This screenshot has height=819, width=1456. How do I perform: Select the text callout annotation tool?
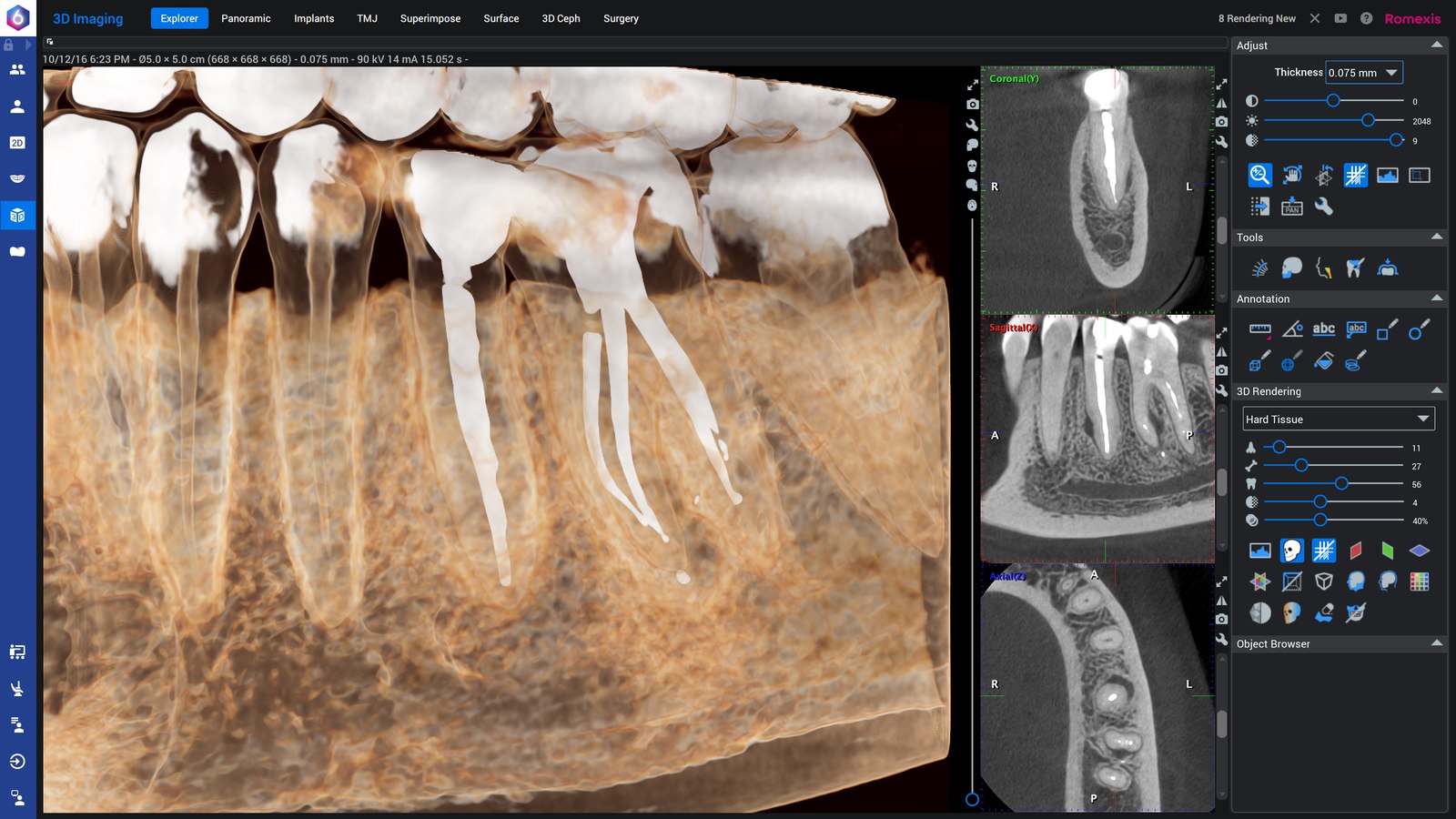(1356, 329)
